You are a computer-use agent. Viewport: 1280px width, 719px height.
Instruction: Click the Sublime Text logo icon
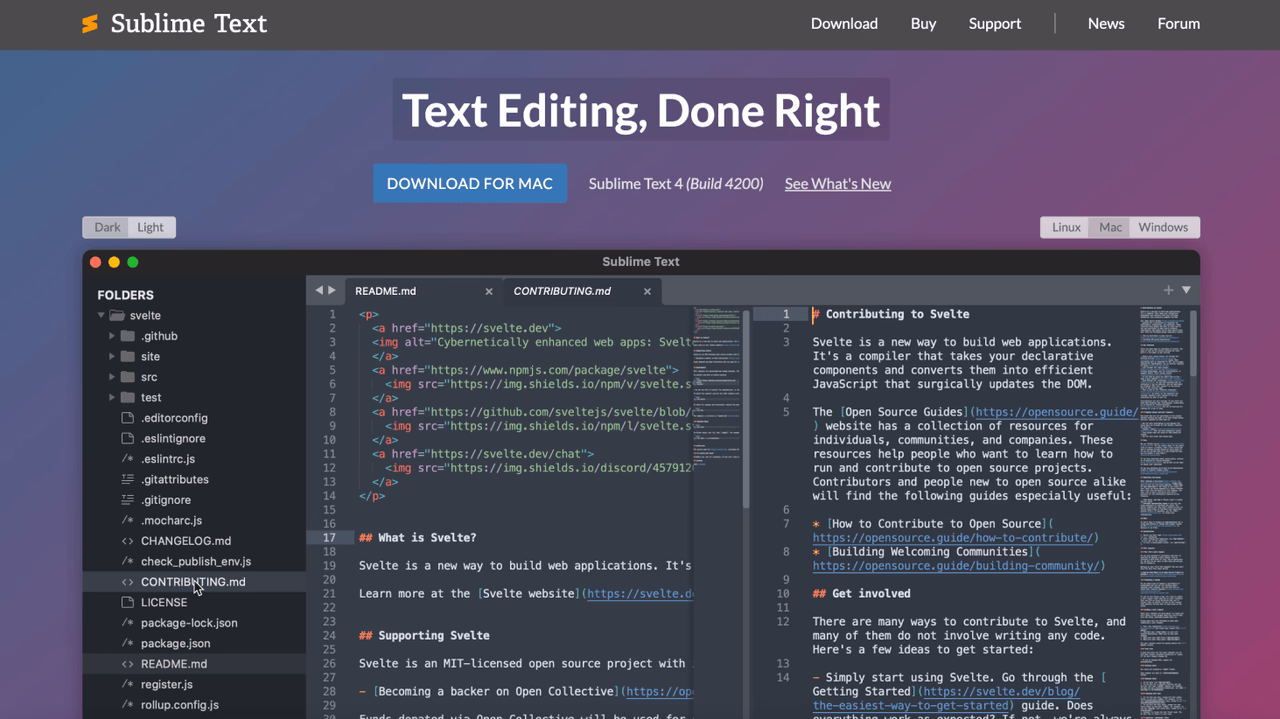(90, 24)
